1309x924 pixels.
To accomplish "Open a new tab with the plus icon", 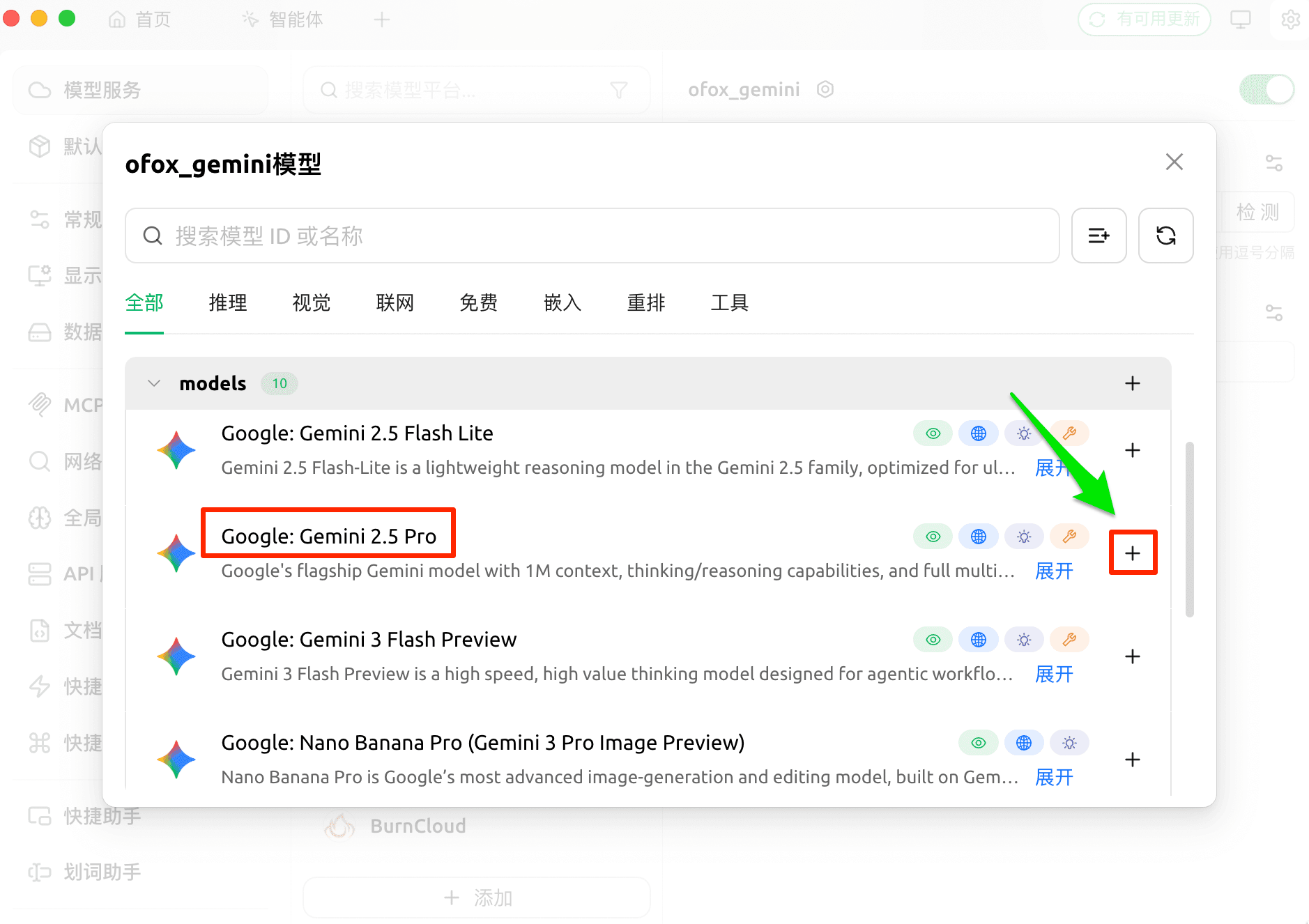I will pos(381,20).
